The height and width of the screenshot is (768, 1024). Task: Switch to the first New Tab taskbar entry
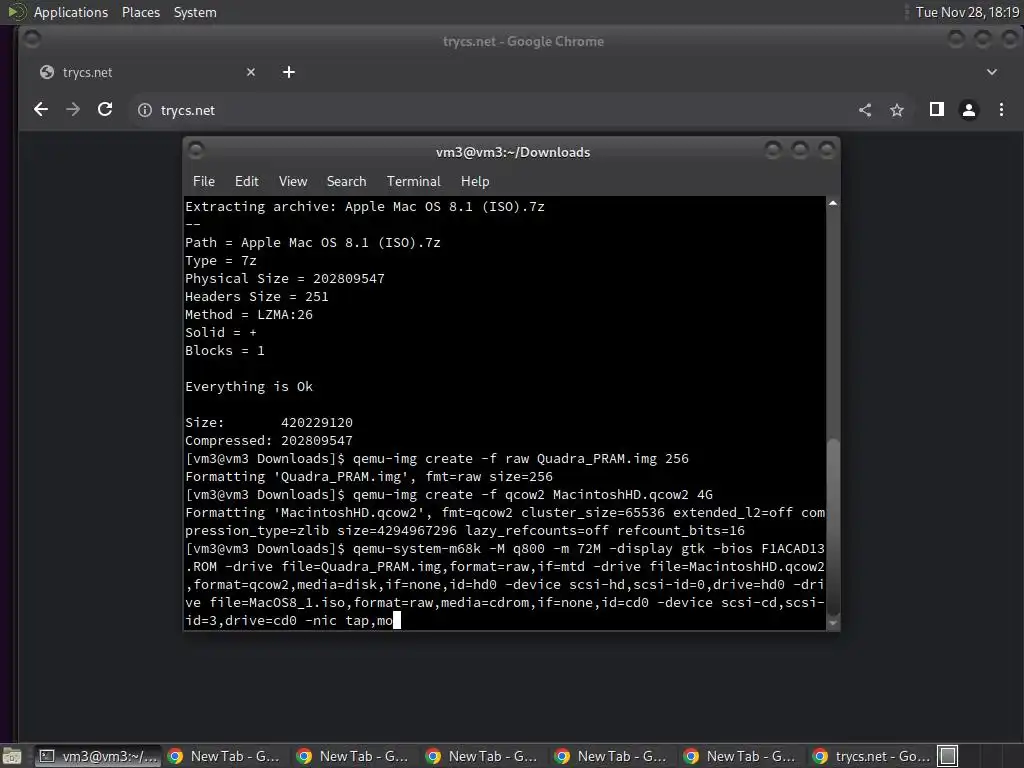pyautogui.click(x=224, y=756)
